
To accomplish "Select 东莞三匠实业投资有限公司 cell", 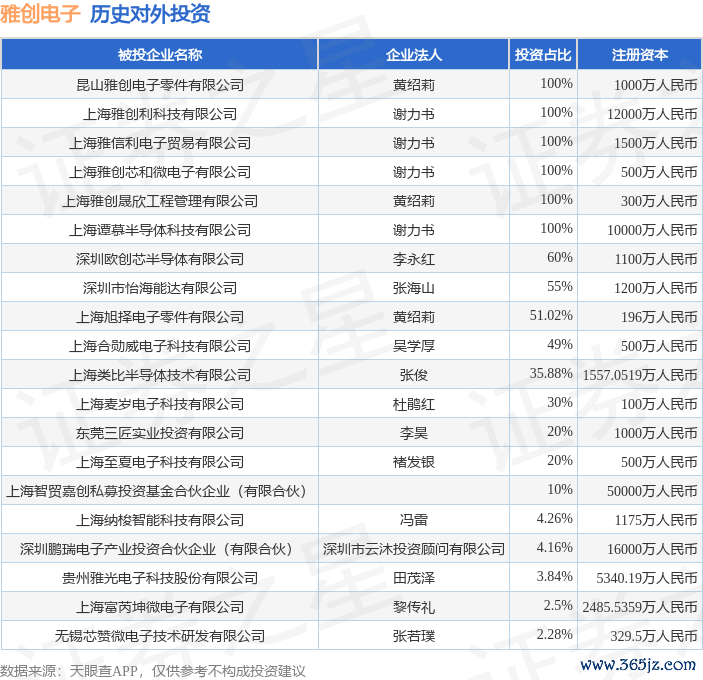I will [x=160, y=433].
